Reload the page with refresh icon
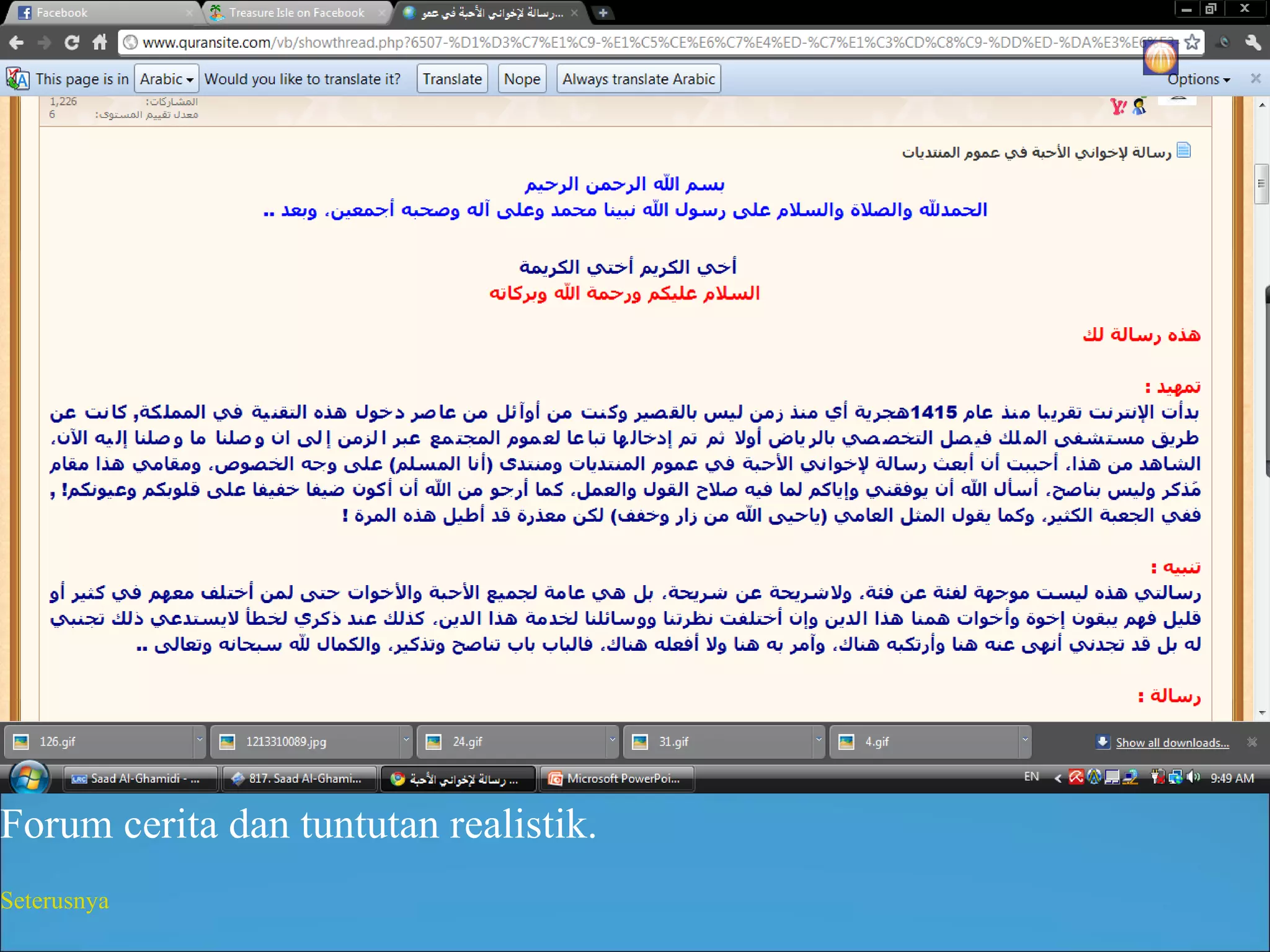 coord(71,43)
